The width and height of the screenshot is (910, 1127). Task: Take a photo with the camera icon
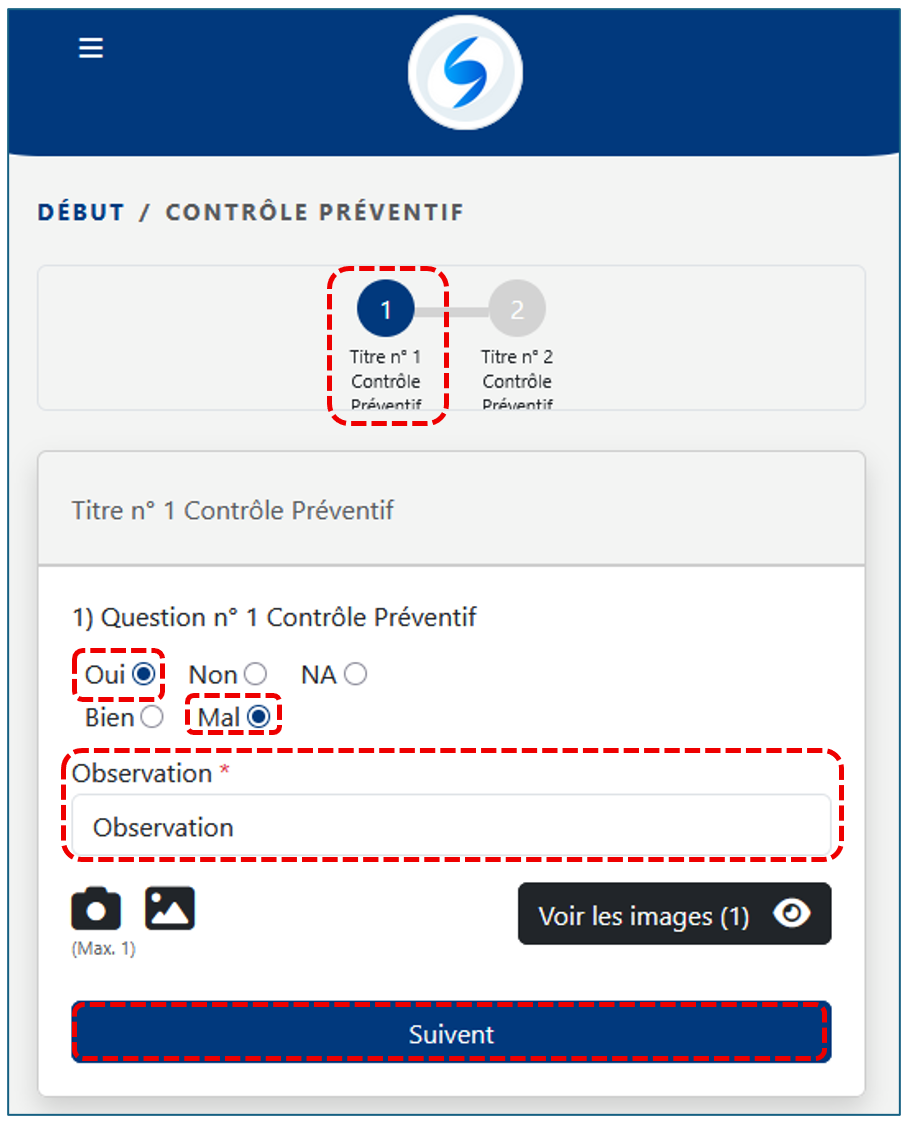point(96,909)
